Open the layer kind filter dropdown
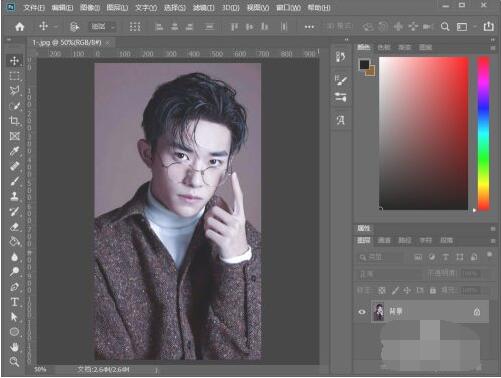This screenshot has height=378, width=501. point(380,257)
